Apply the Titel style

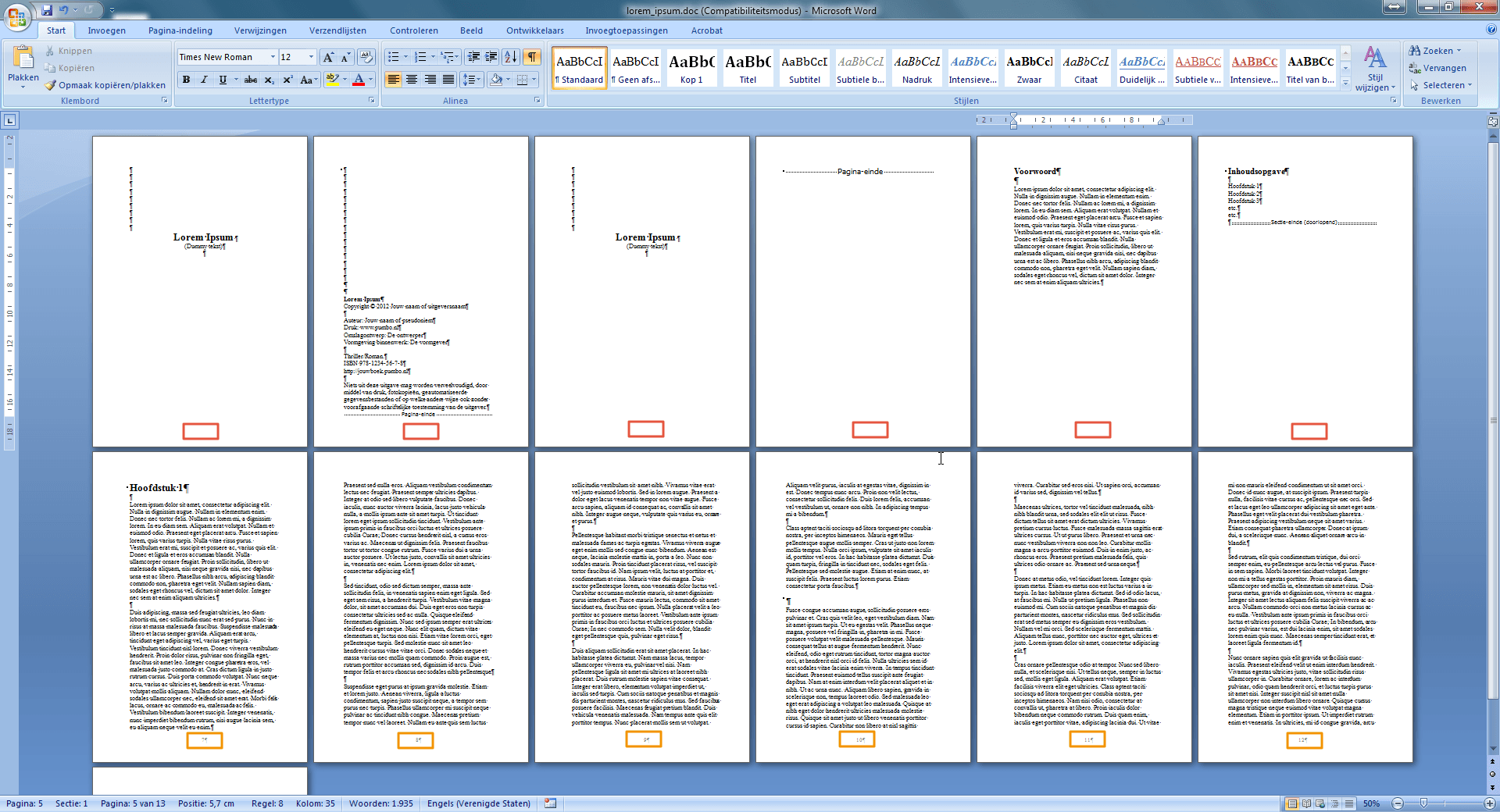pos(748,68)
